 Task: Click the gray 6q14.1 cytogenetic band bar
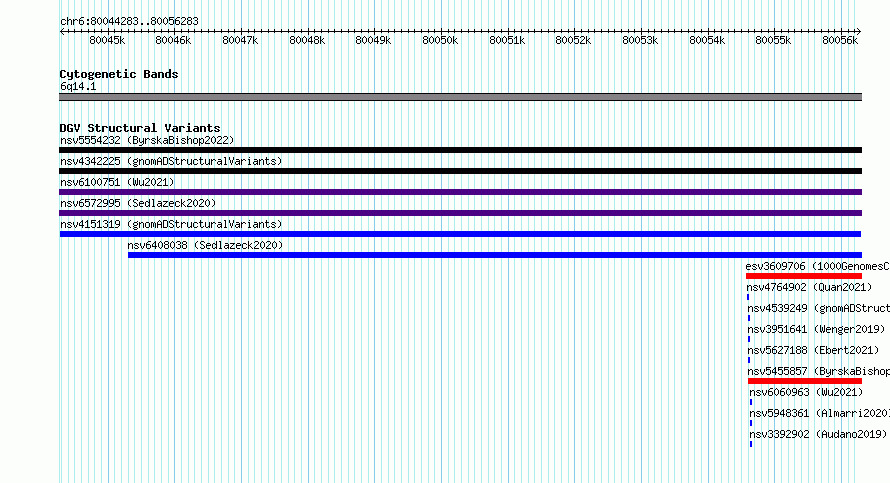(x=460, y=97)
